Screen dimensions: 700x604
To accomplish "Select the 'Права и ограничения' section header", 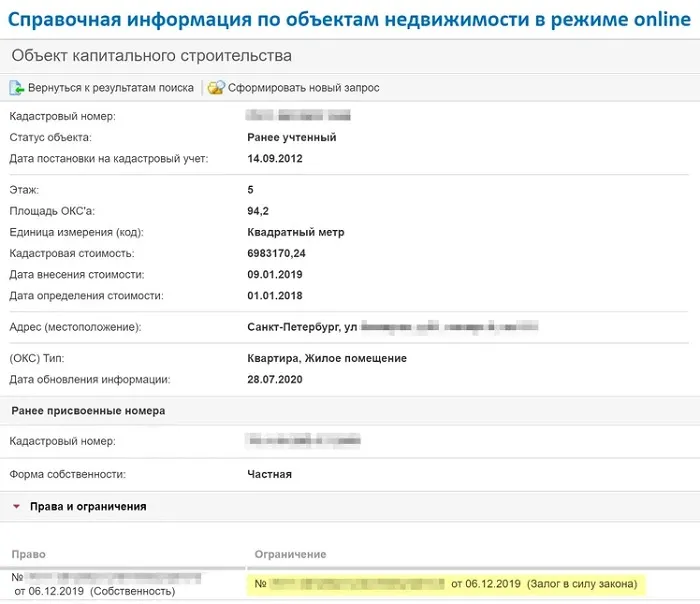I will click(88, 506).
